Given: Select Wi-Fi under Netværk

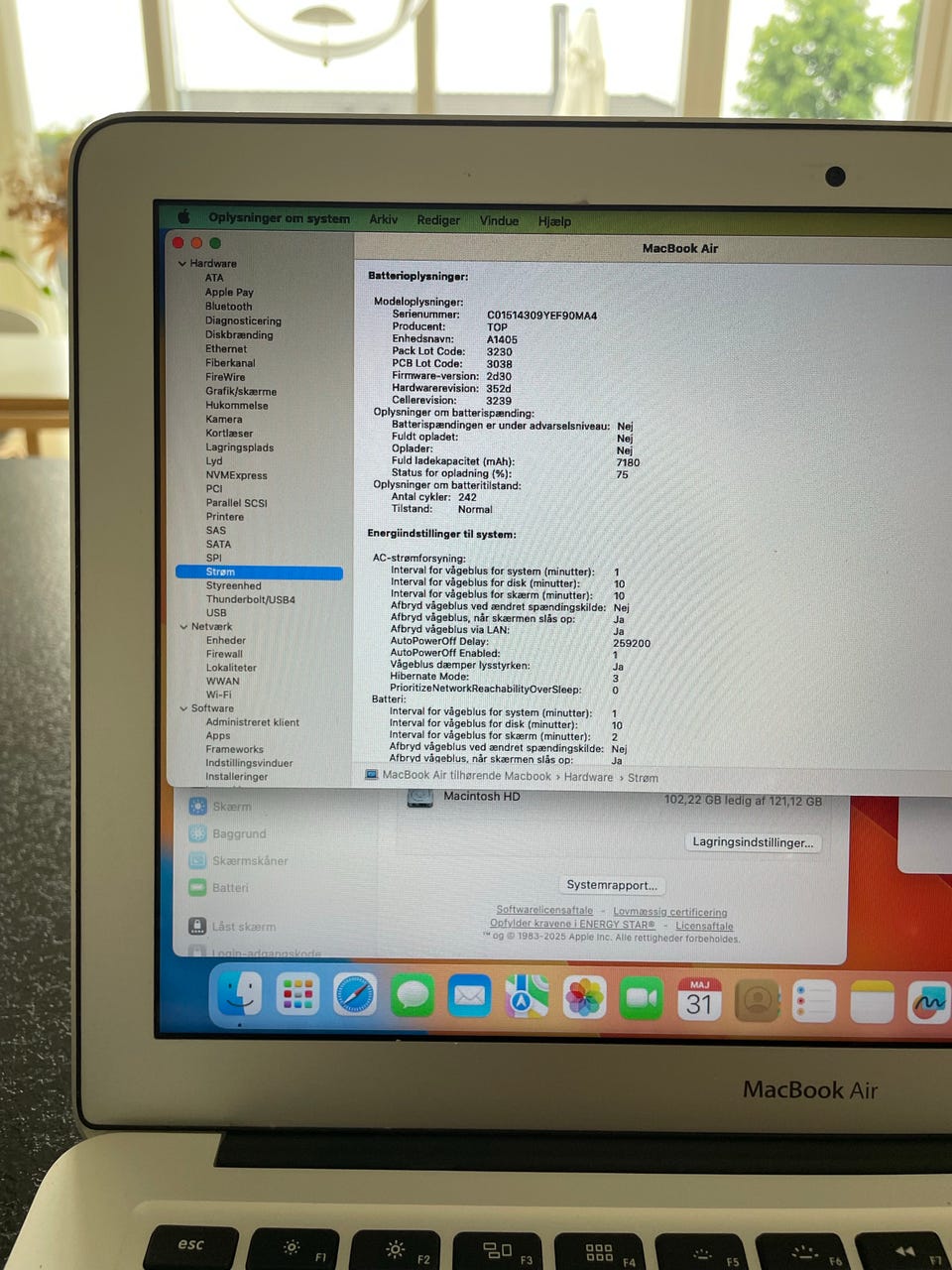Looking at the screenshot, I should 218,695.
